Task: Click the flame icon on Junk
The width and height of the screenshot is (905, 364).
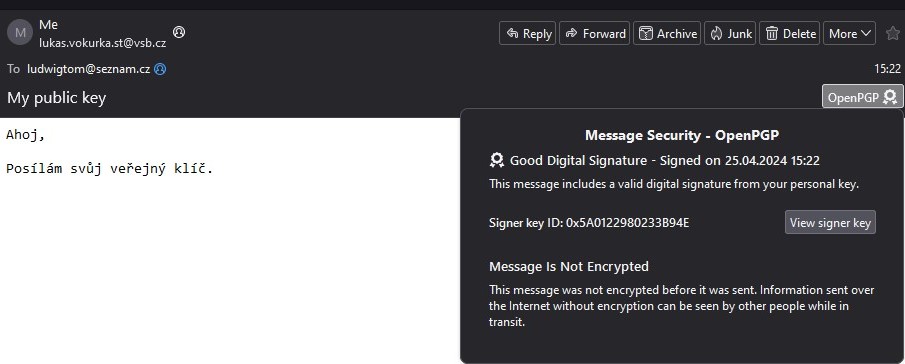Action: 716,33
